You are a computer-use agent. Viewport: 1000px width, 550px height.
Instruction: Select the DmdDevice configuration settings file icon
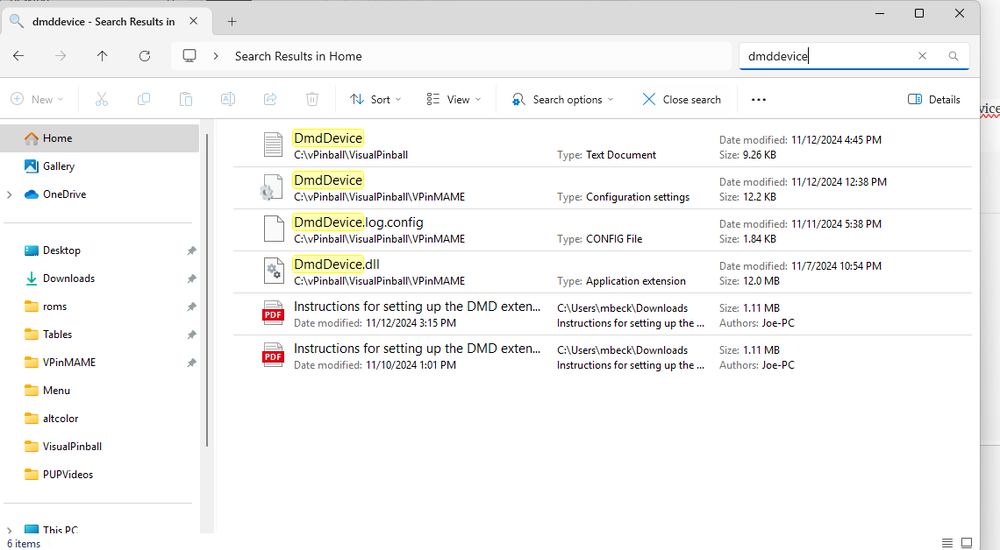pos(272,187)
